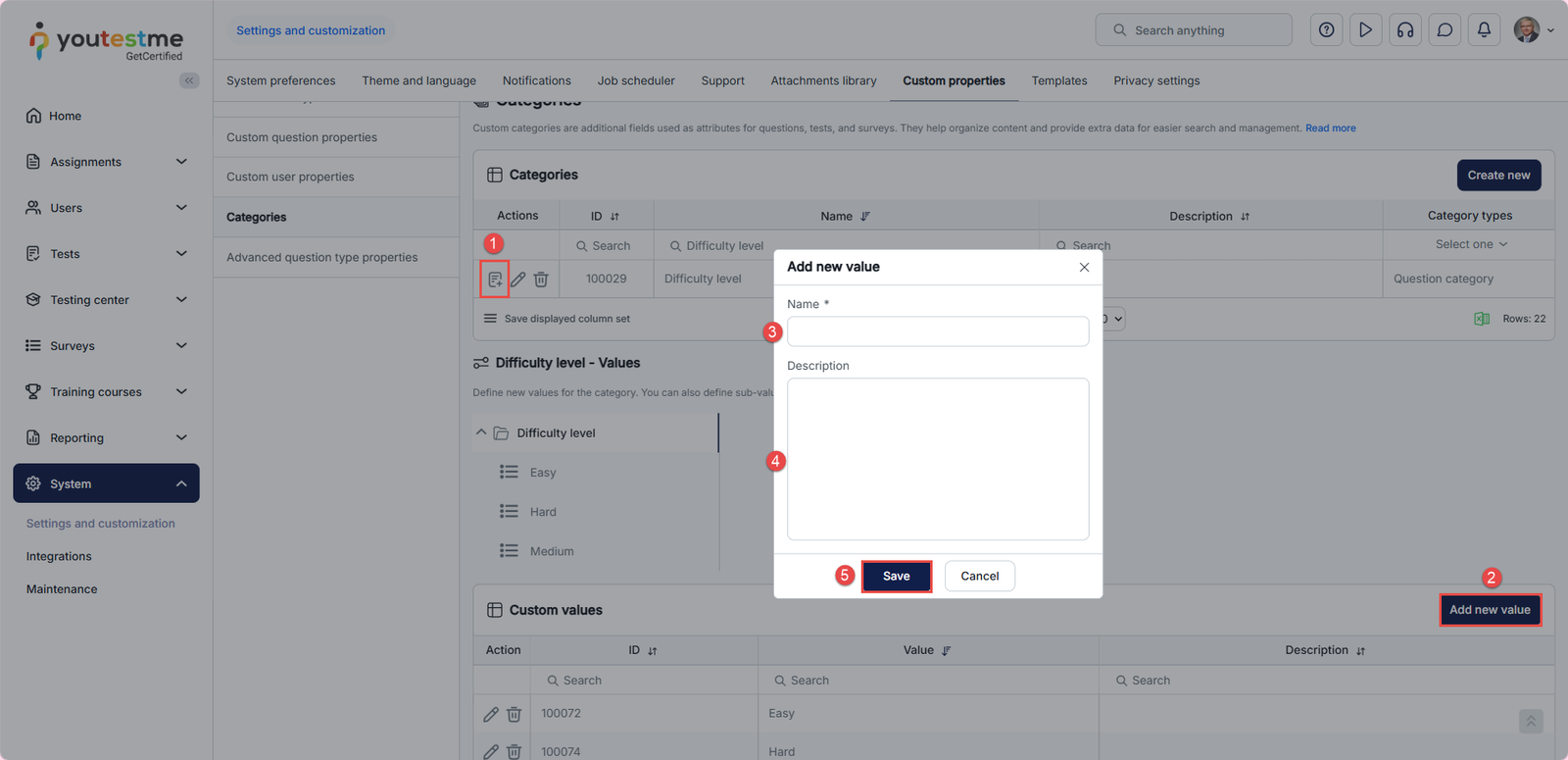1568x760 pixels.
Task: Click the Training courses trophy icon
Action: point(33,392)
